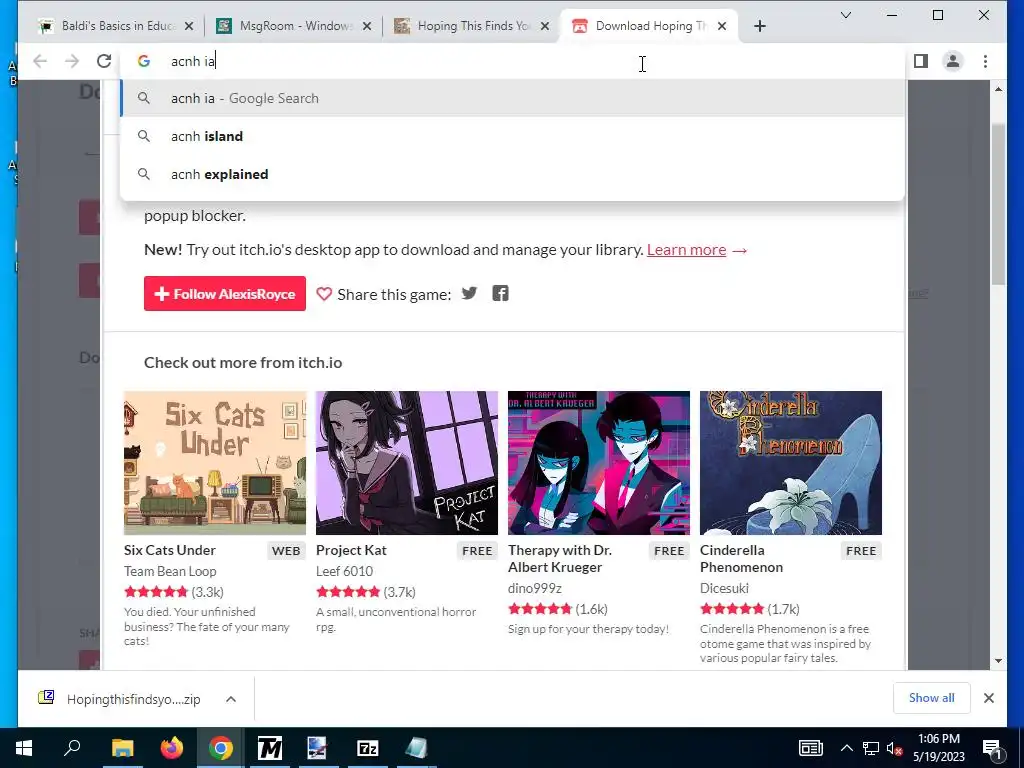Image resolution: width=1024 pixels, height=768 pixels.
Task: Toggle the browser side panel
Action: pyautogui.click(x=921, y=61)
